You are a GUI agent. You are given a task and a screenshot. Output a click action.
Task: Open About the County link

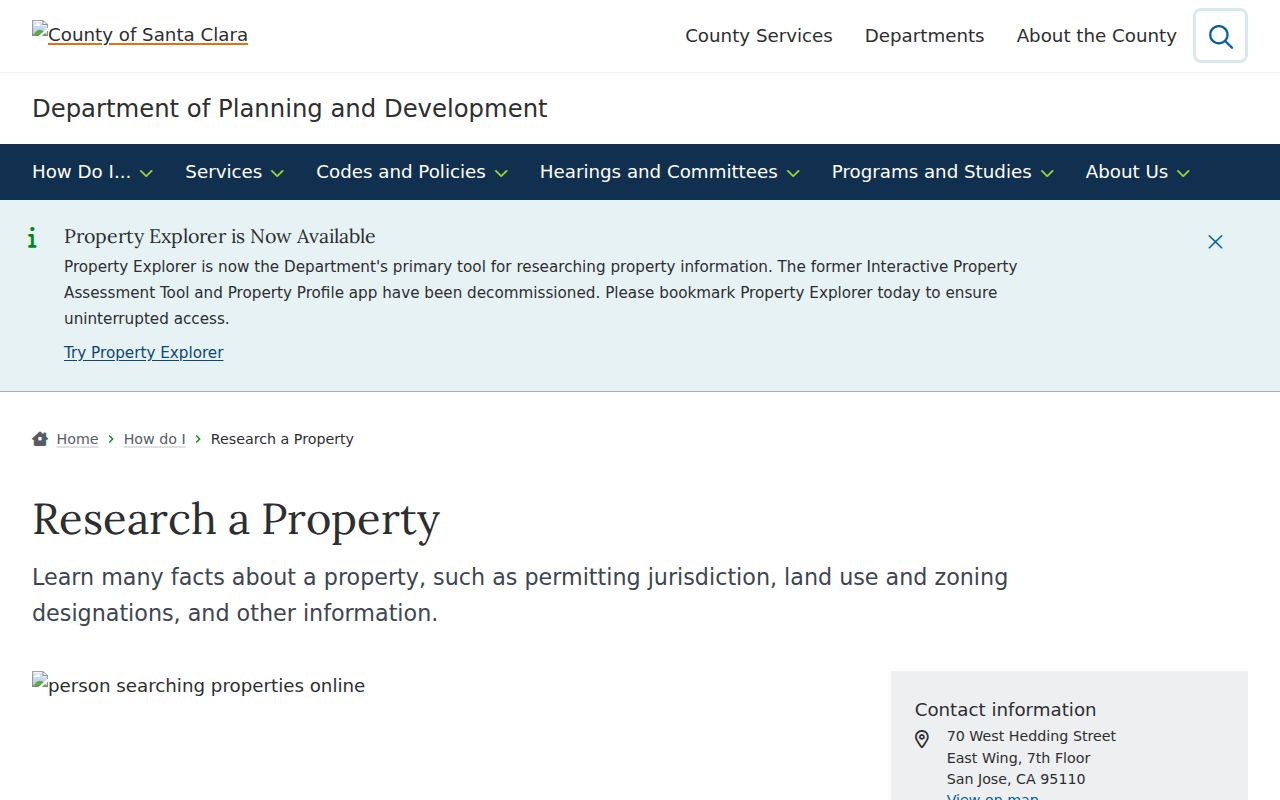tap(1097, 36)
